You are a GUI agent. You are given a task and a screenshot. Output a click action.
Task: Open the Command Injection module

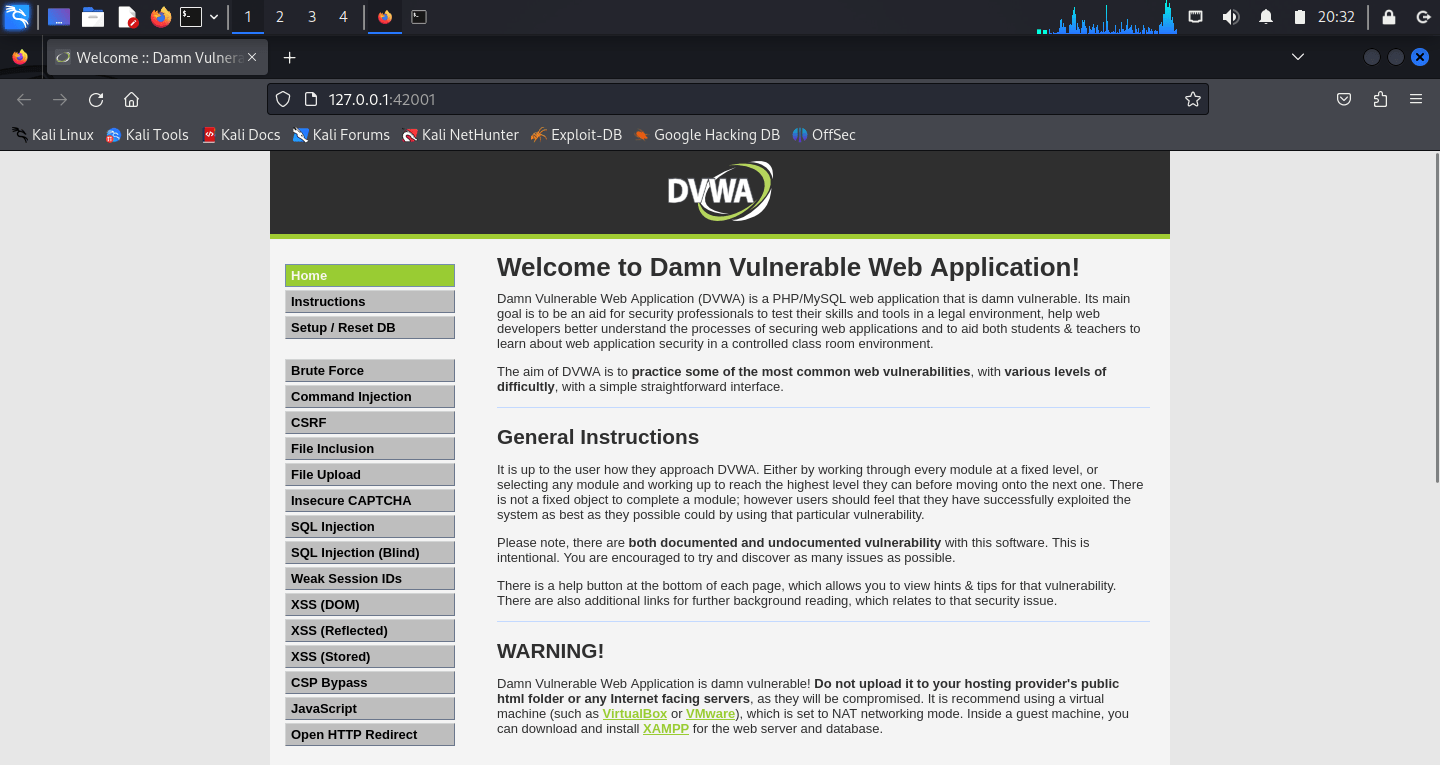tap(370, 396)
